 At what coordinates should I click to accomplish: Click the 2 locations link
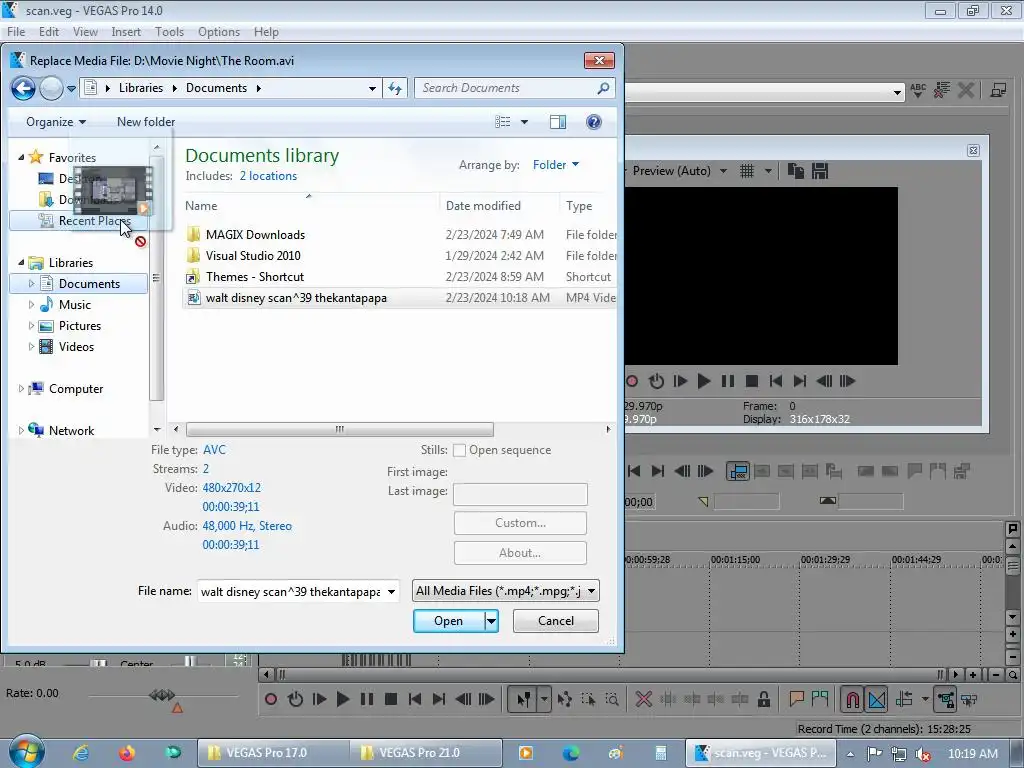click(268, 176)
